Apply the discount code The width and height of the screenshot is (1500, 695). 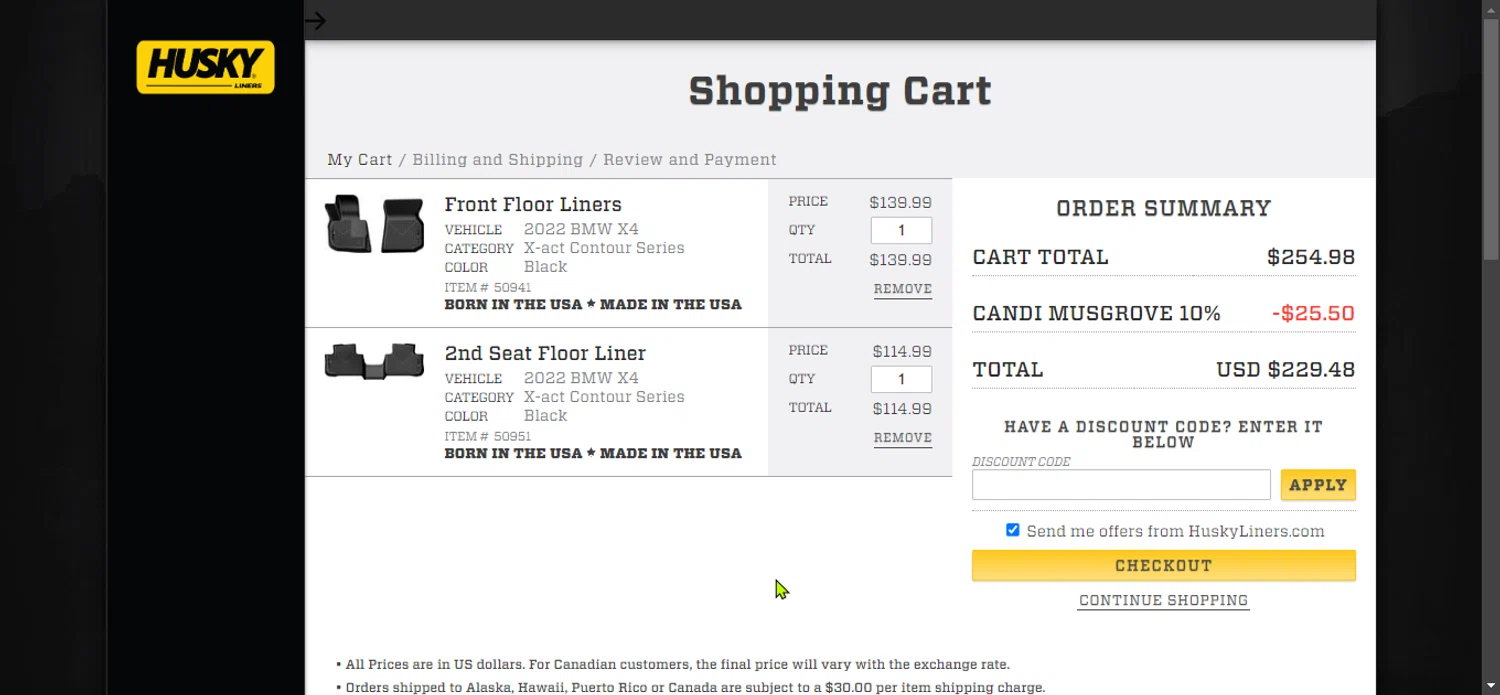tap(1317, 485)
